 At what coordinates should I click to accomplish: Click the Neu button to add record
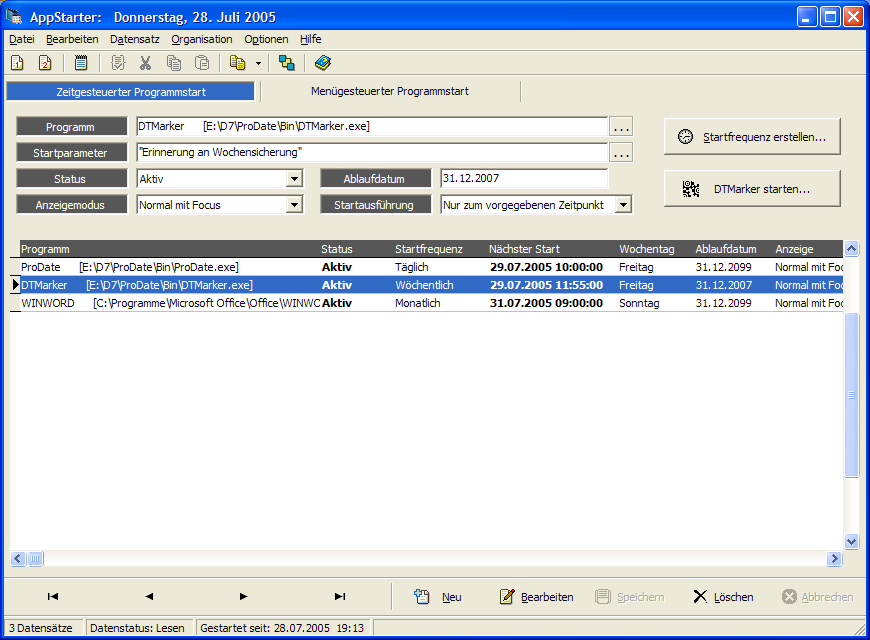click(439, 597)
